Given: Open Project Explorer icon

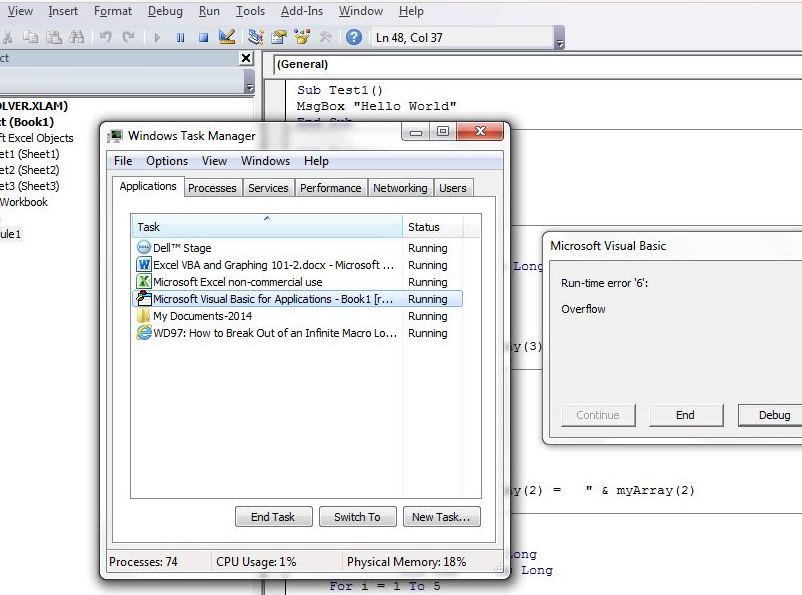Looking at the screenshot, I should click(255, 37).
